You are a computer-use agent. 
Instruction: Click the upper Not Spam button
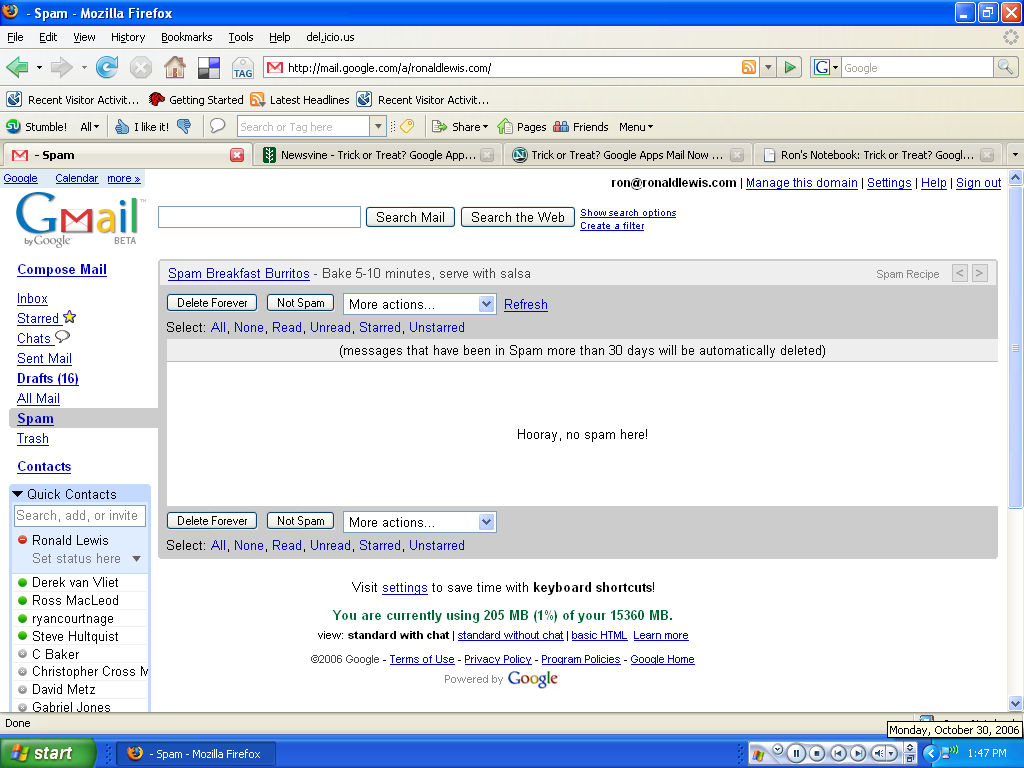tap(300, 303)
